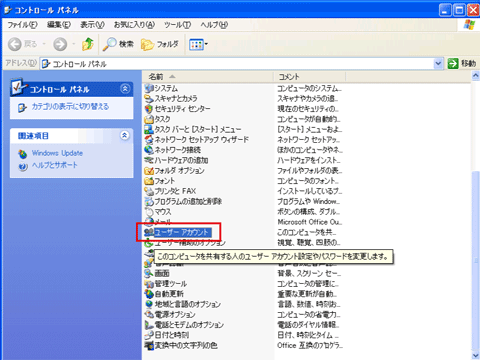
Task: Open the ツール(T) menu
Action: 177,25
